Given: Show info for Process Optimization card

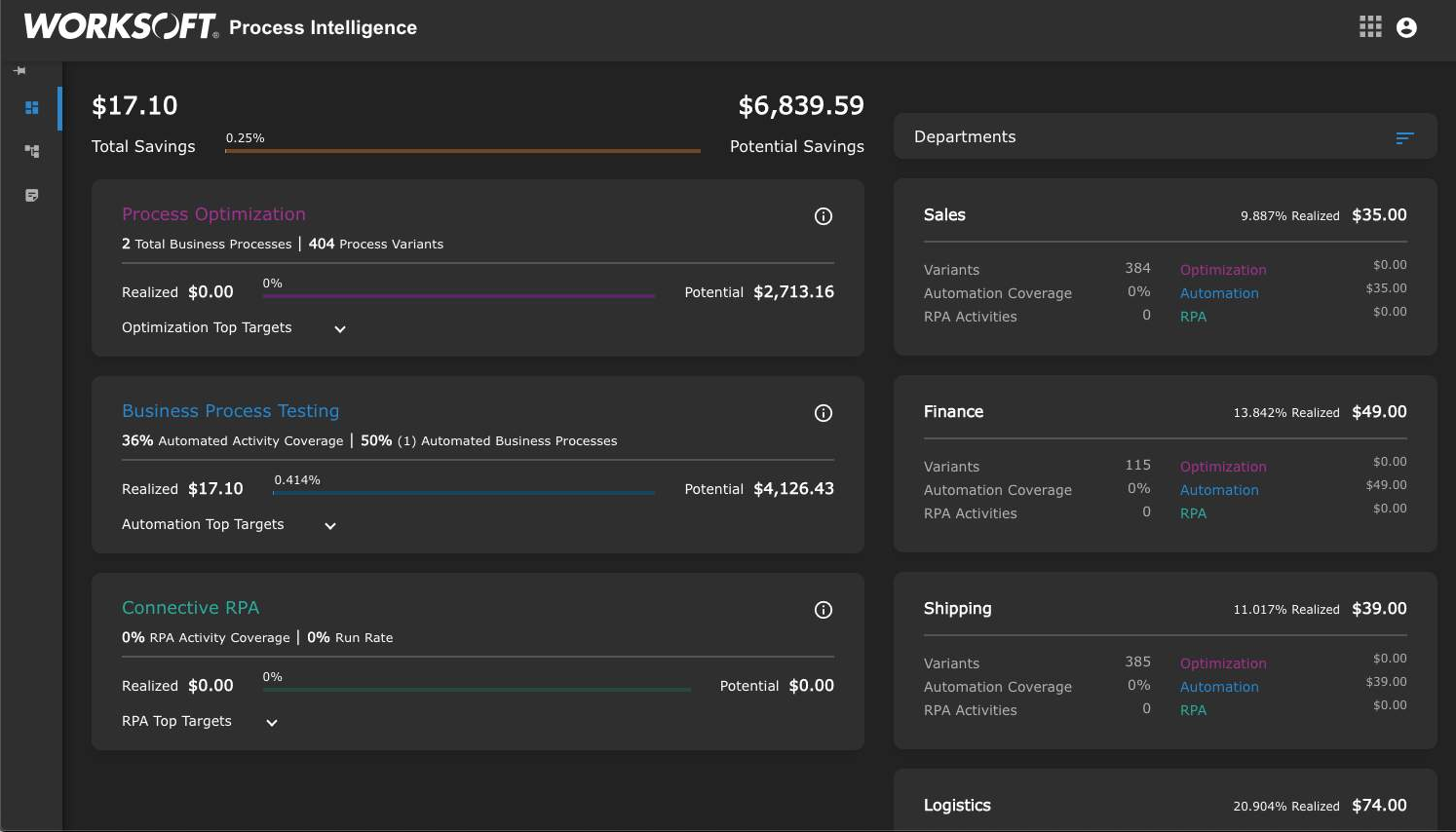Looking at the screenshot, I should (x=824, y=216).
